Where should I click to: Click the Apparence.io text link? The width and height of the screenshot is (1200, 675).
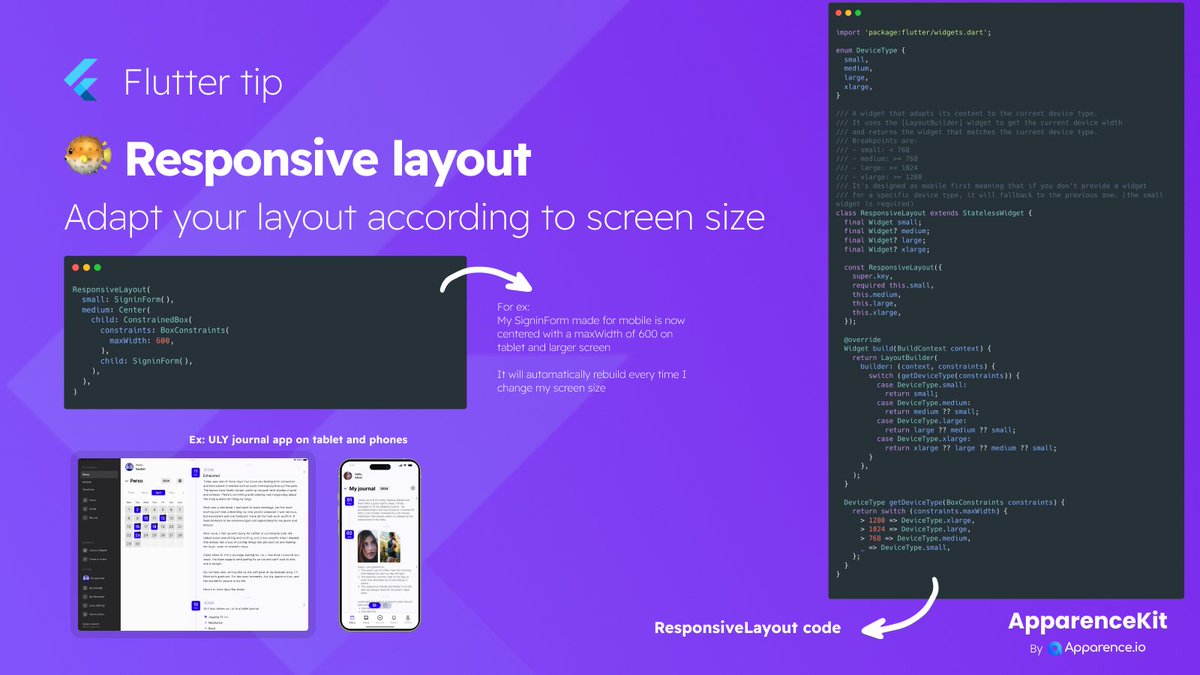(x=1107, y=648)
